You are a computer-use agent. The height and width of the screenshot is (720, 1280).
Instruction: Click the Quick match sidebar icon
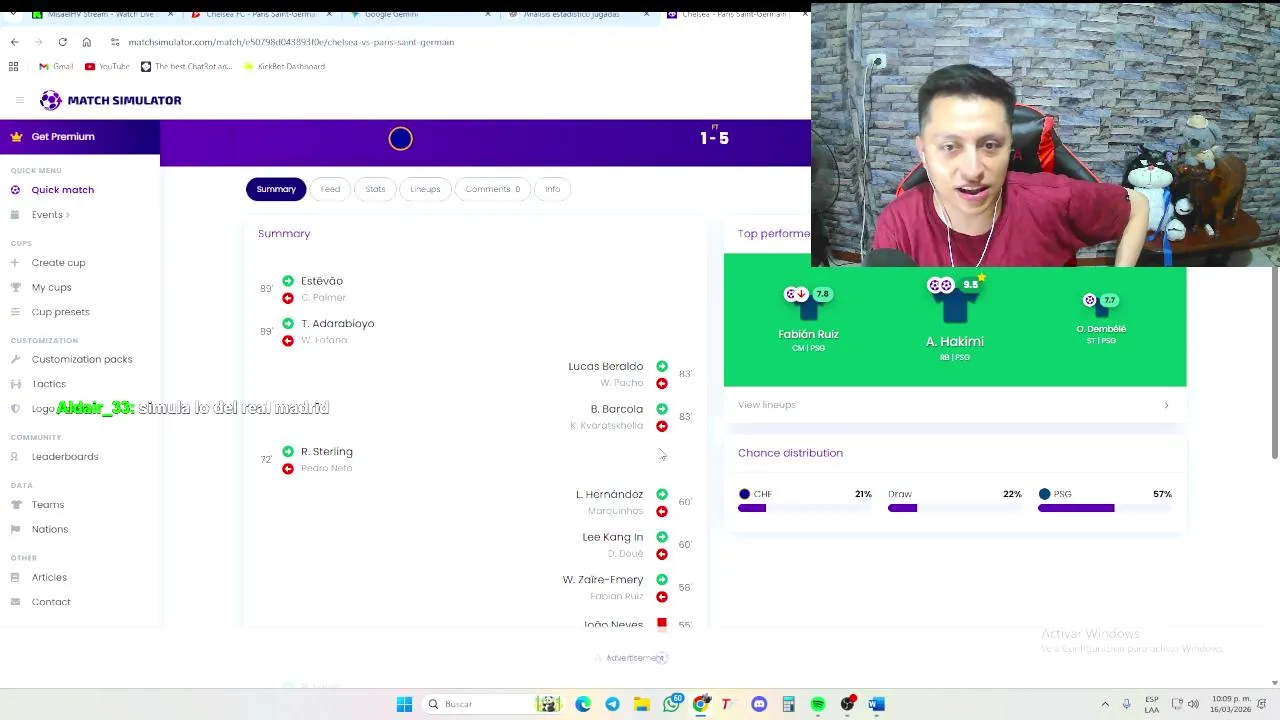coord(15,190)
